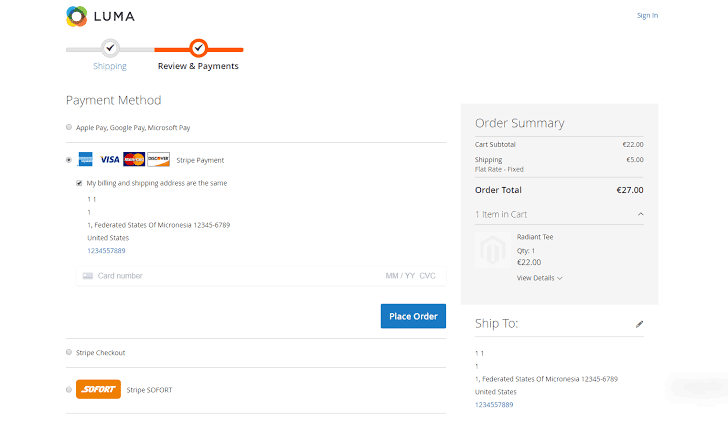The image size is (728, 421).
Task: Click the Shipping €5.00 value
Action: pos(635,160)
